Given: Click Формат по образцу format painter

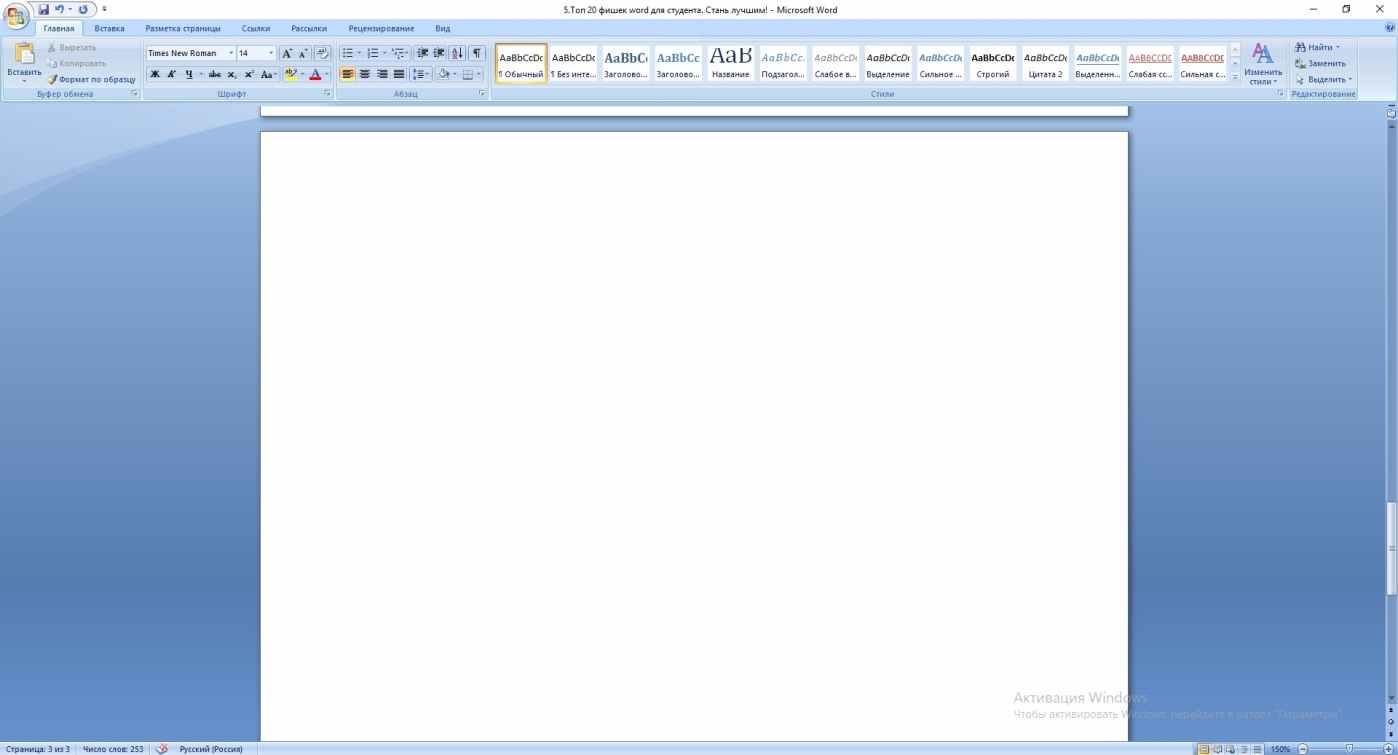Looking at the screenshot, I should click(91, 79).
